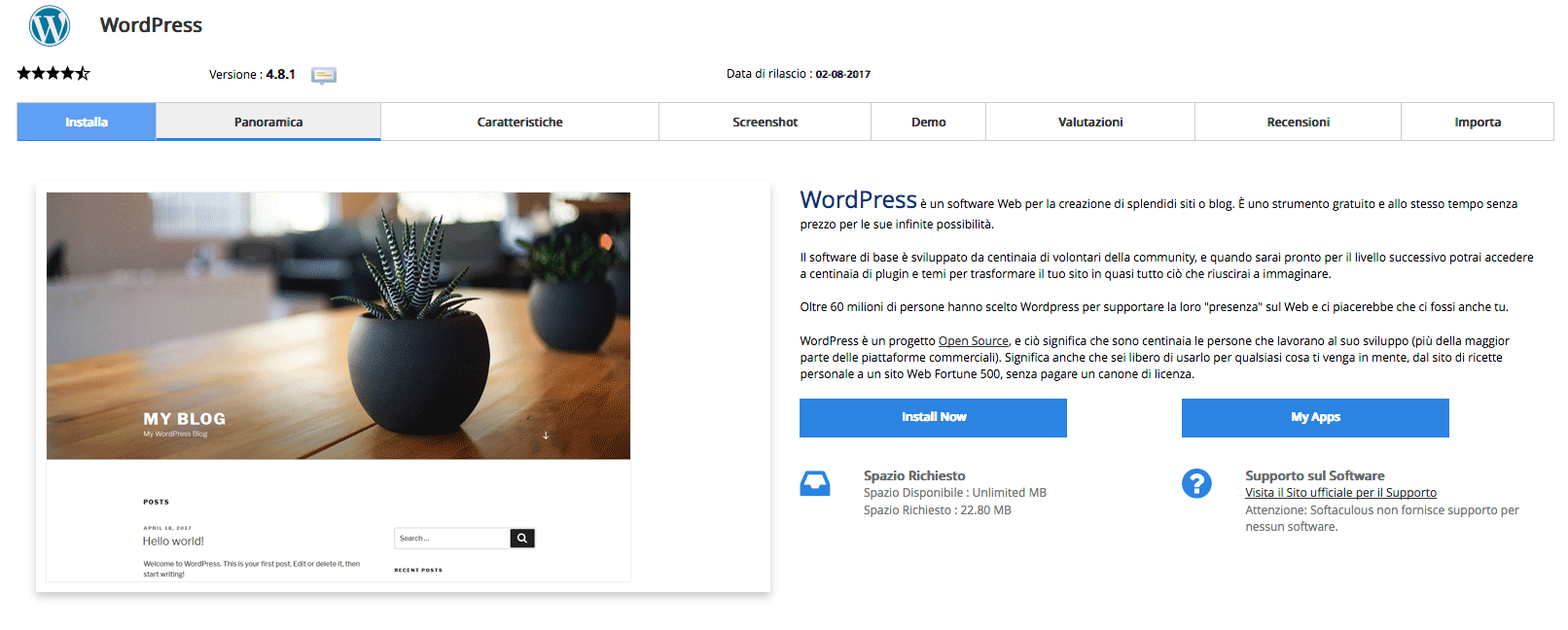
Task: Click the WordPress title at top
Action: (x=151, y=25)
